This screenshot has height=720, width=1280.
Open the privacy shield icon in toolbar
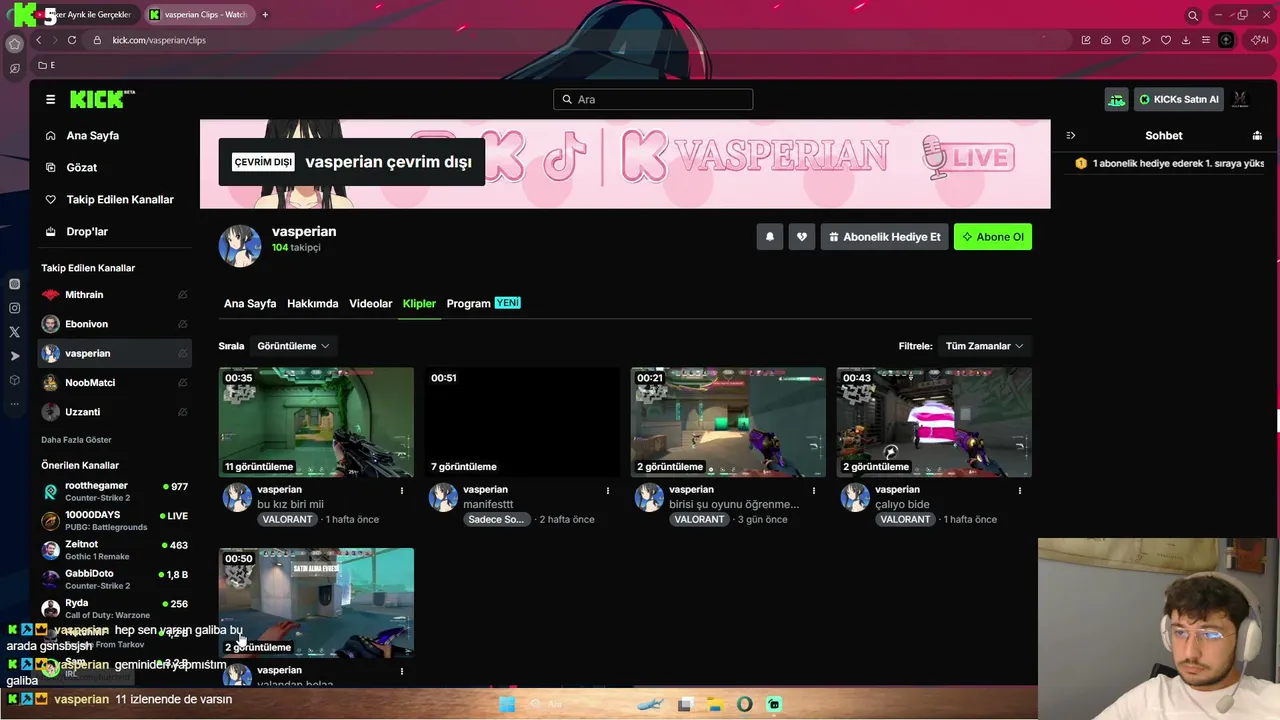(1126, 40)
